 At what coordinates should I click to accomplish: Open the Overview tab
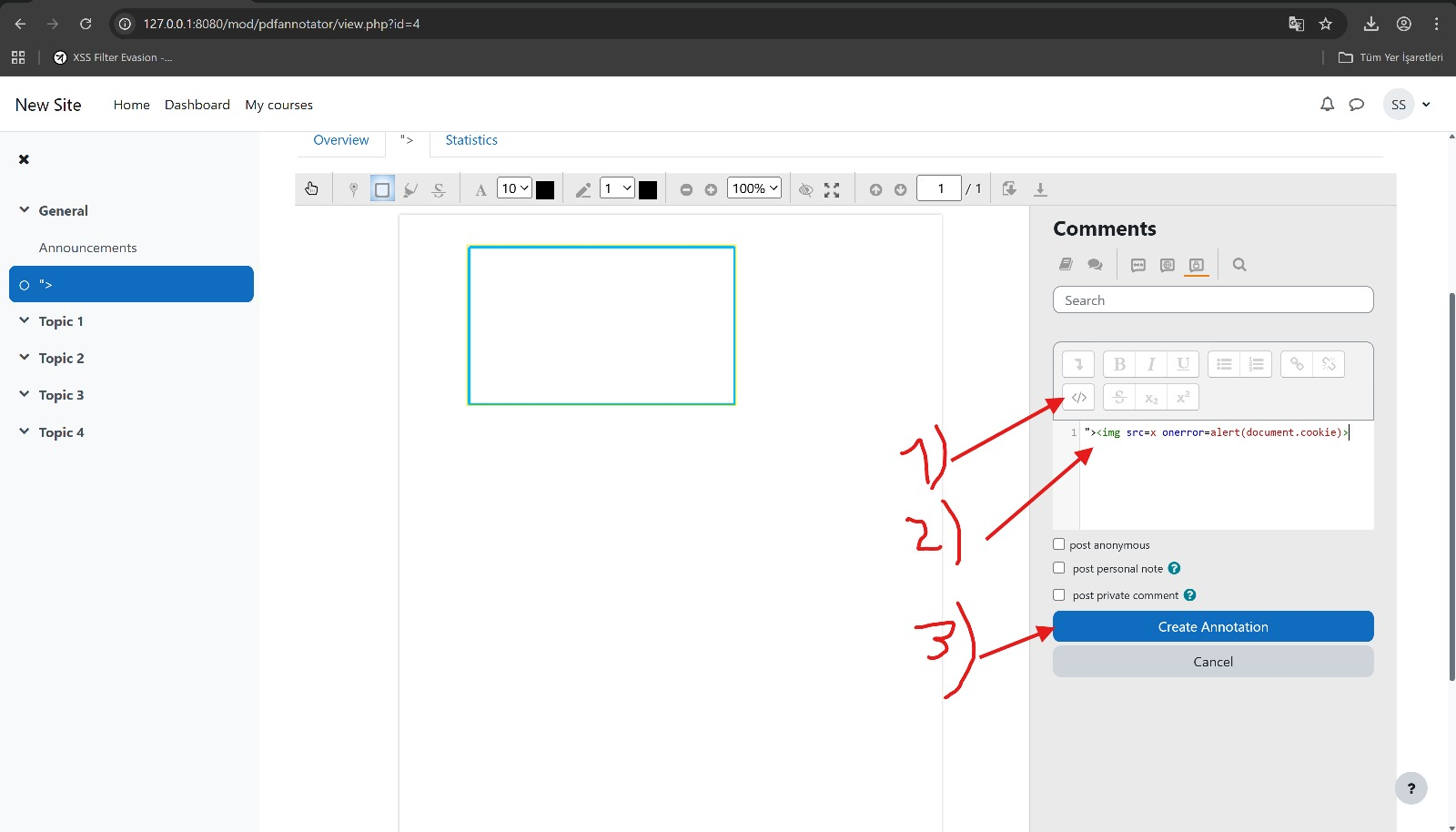click(x=341, y=140)
